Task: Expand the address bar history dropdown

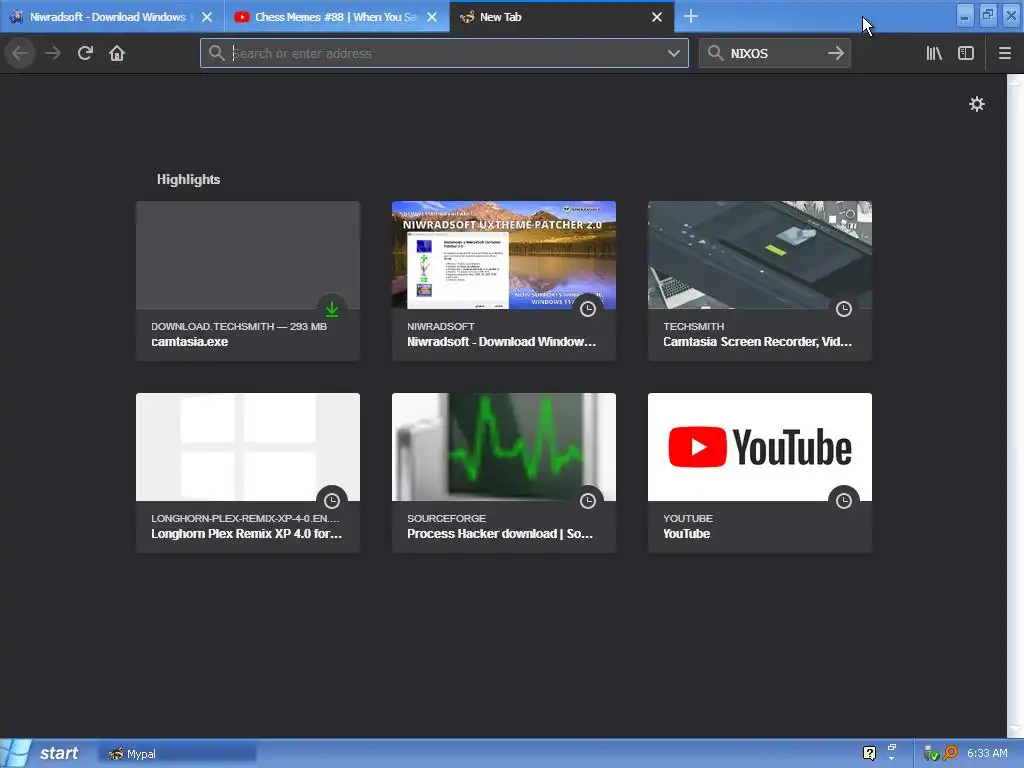Action: 673,54
